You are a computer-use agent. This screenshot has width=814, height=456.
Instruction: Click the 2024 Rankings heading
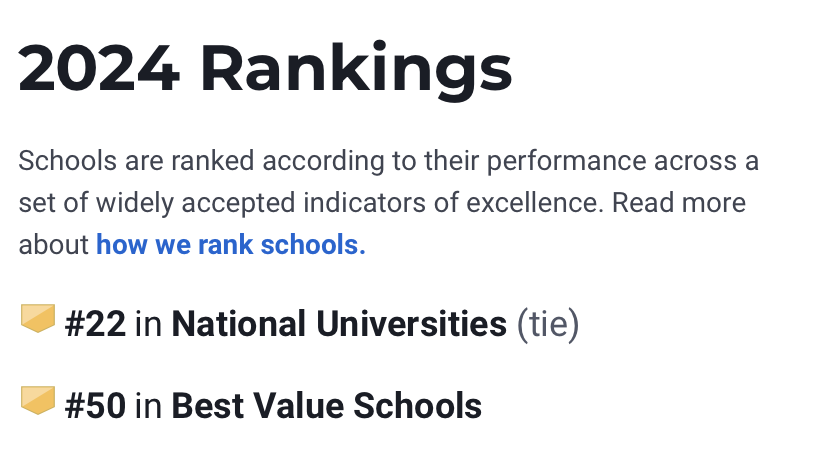pyautogui.click(x=265, y=70)
